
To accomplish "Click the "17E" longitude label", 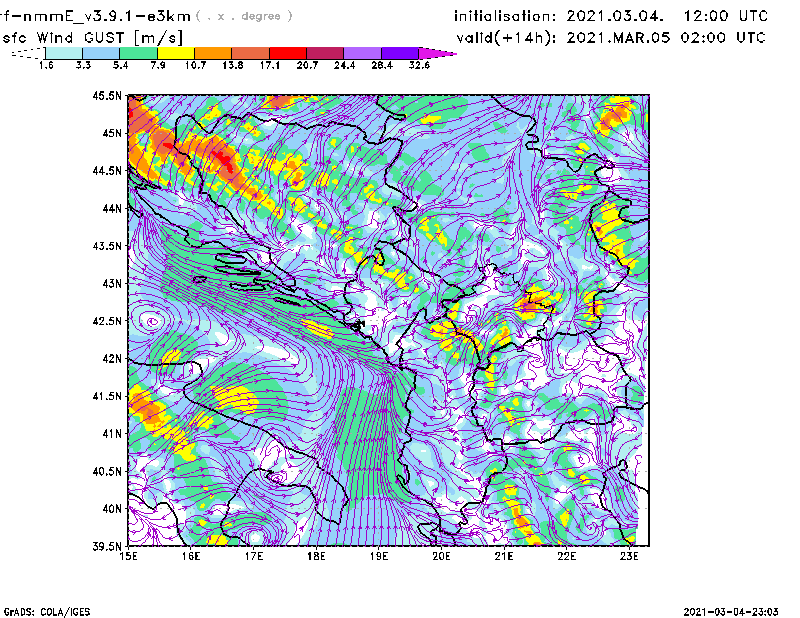I will coord(254,556).
